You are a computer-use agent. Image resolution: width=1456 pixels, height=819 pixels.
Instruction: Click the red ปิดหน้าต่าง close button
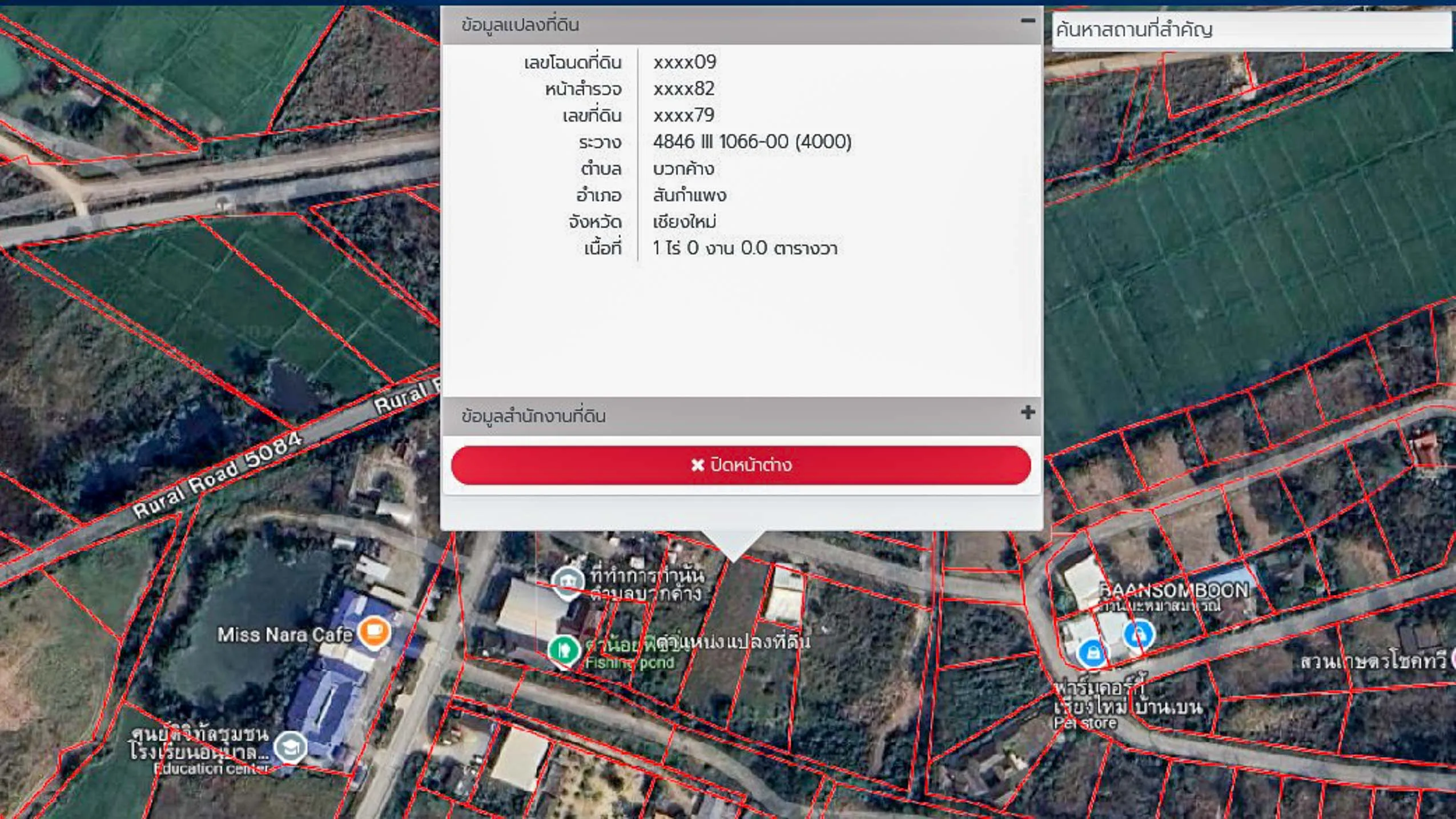(741, 465)
